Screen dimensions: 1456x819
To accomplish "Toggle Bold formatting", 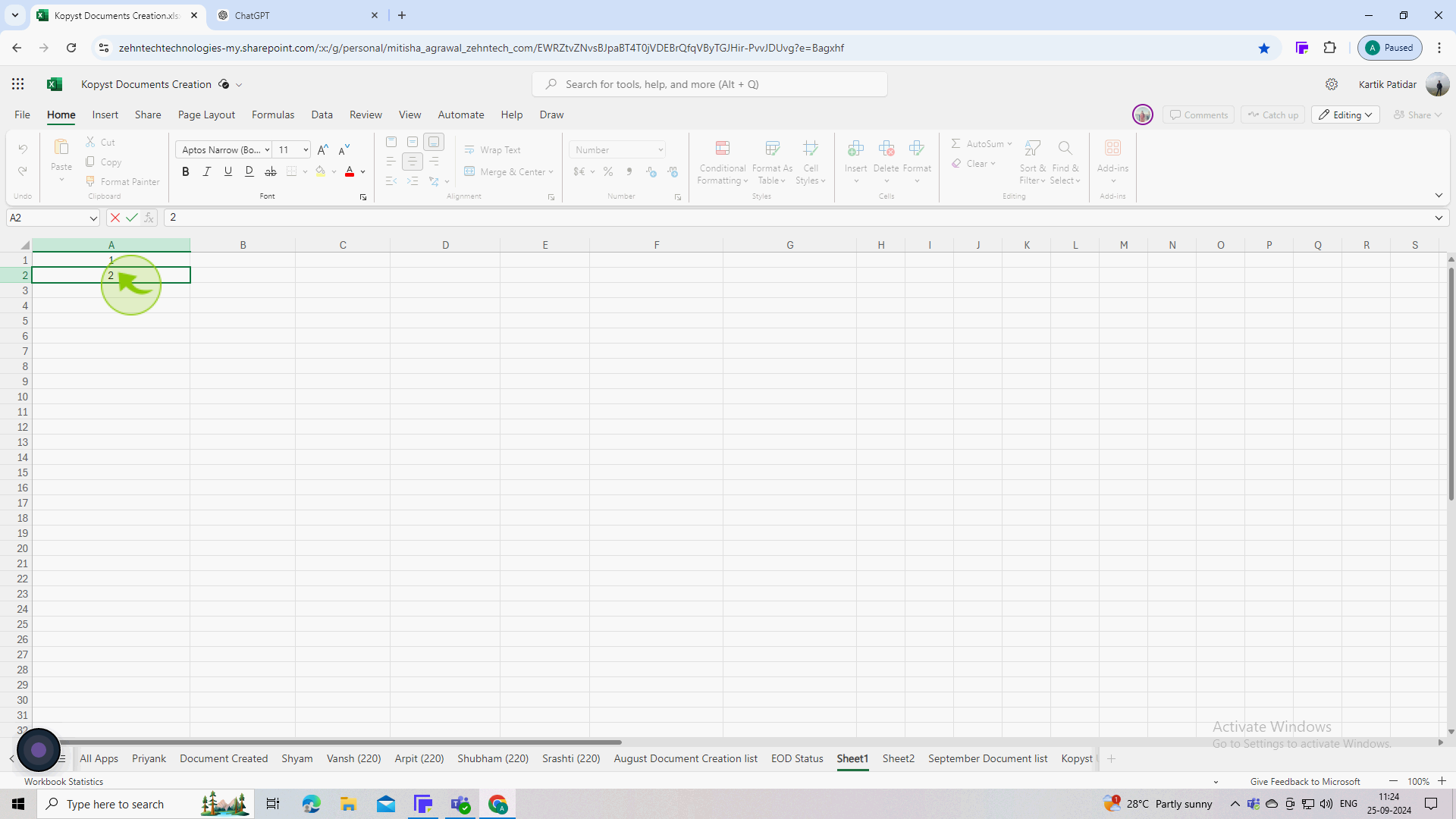I will (186, 171).
